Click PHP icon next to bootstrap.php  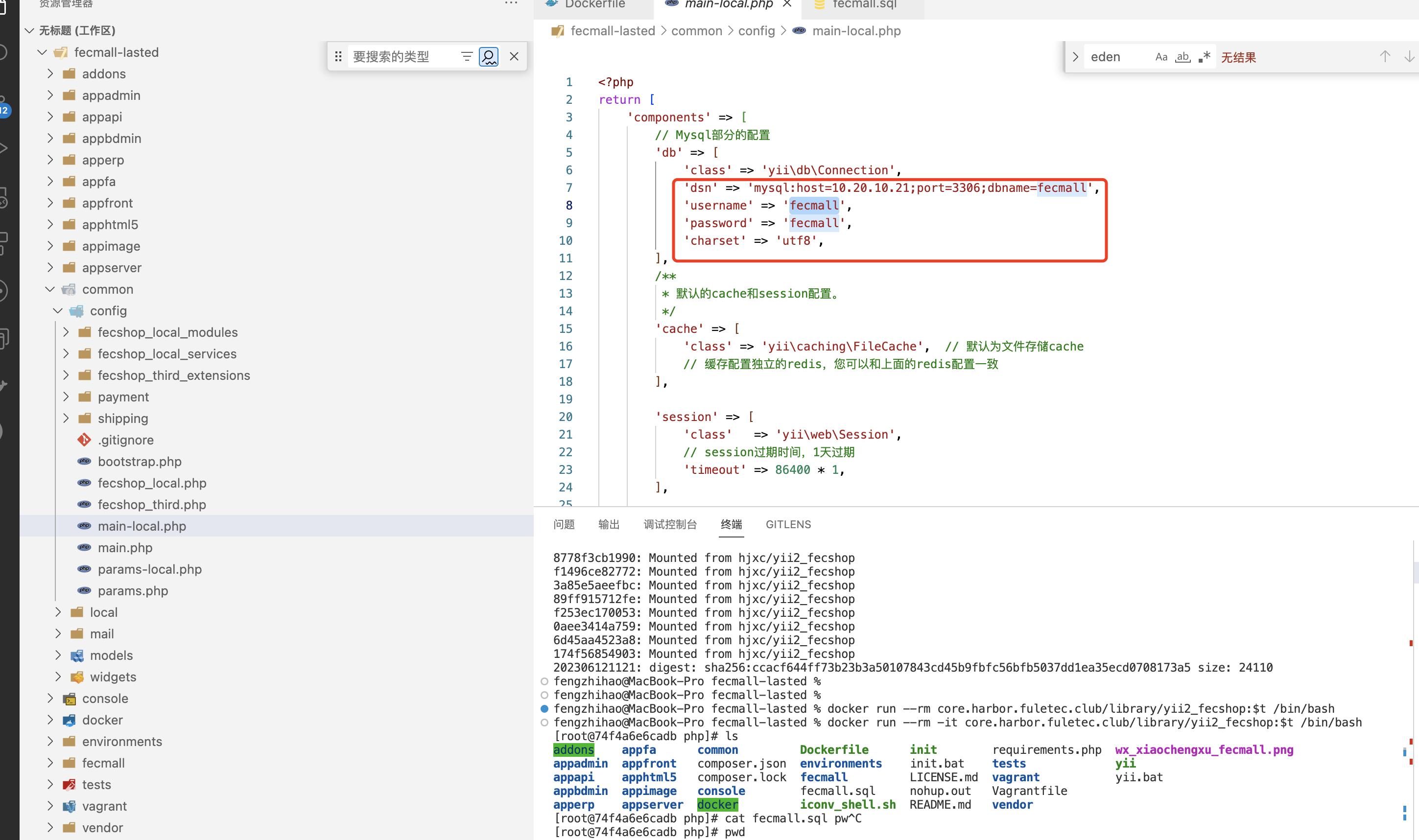(84, 461)
